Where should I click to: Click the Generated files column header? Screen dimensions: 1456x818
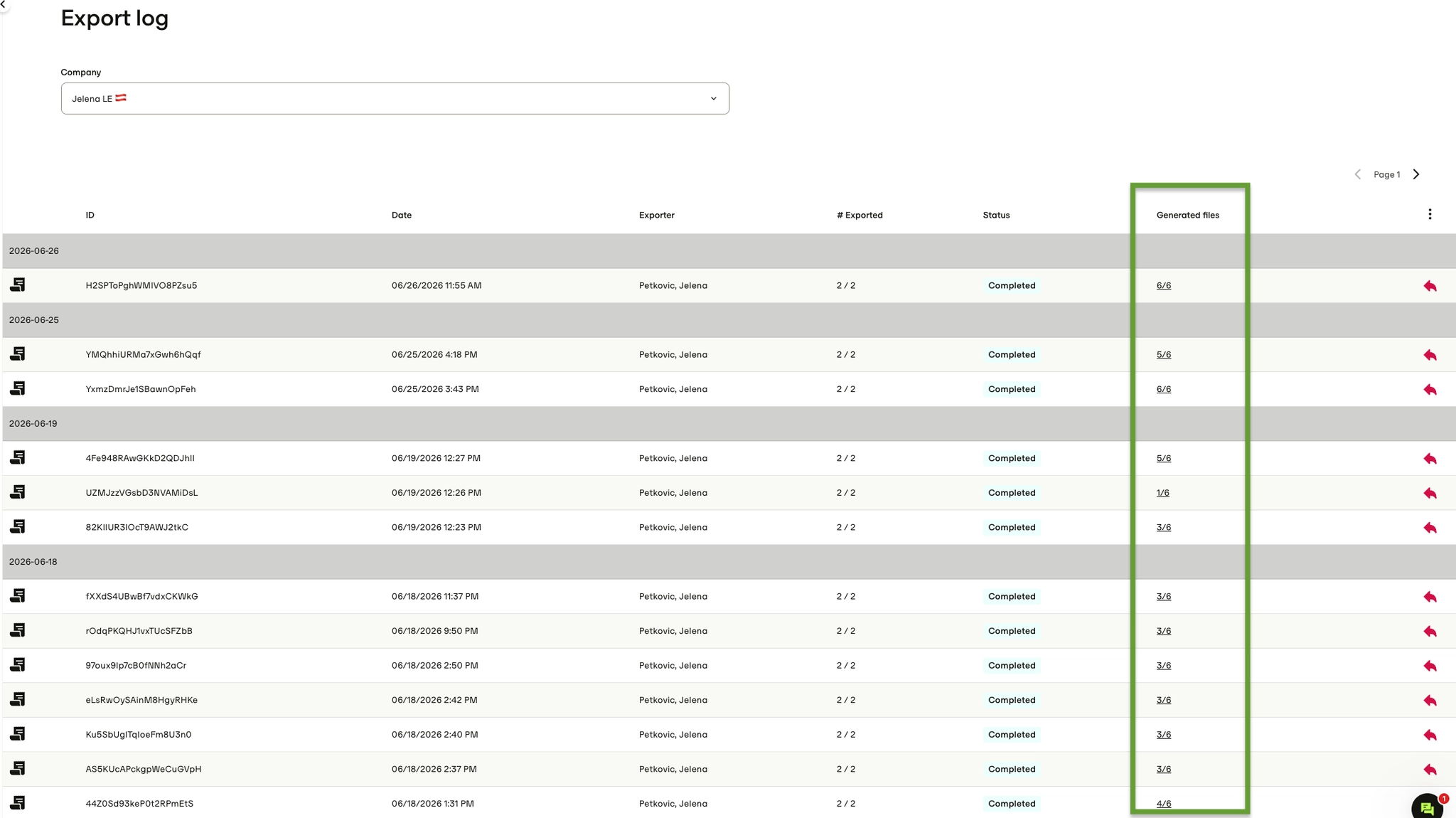tap(1187, 215)
